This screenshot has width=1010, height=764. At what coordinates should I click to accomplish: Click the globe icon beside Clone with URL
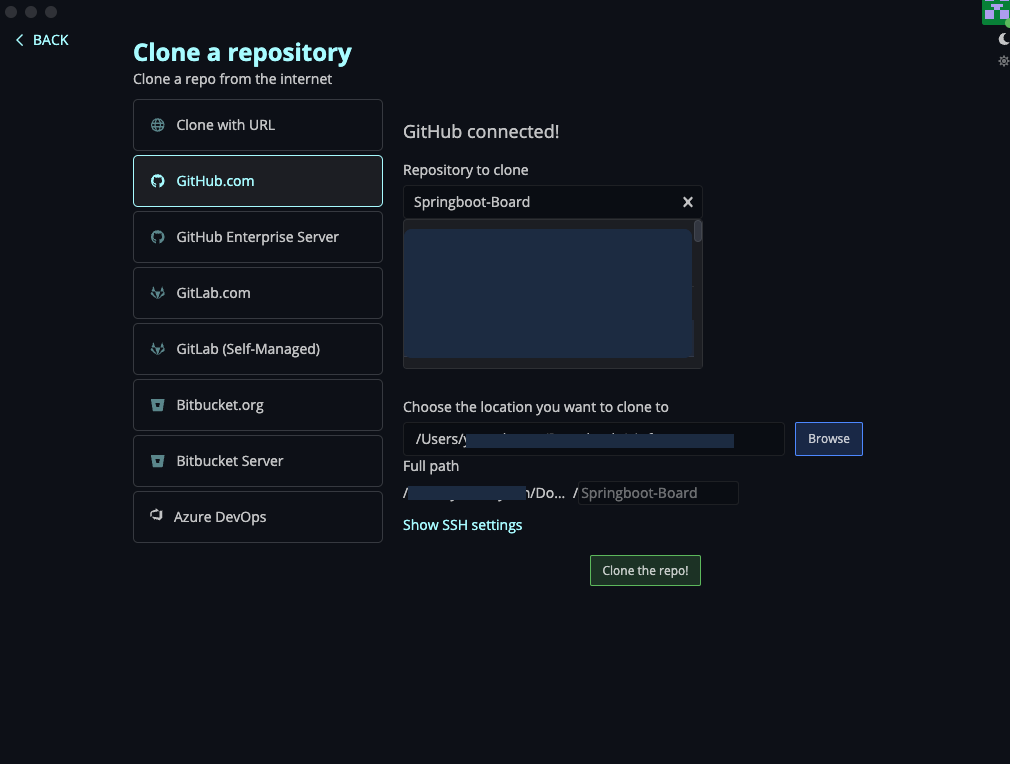coord(158,125)
